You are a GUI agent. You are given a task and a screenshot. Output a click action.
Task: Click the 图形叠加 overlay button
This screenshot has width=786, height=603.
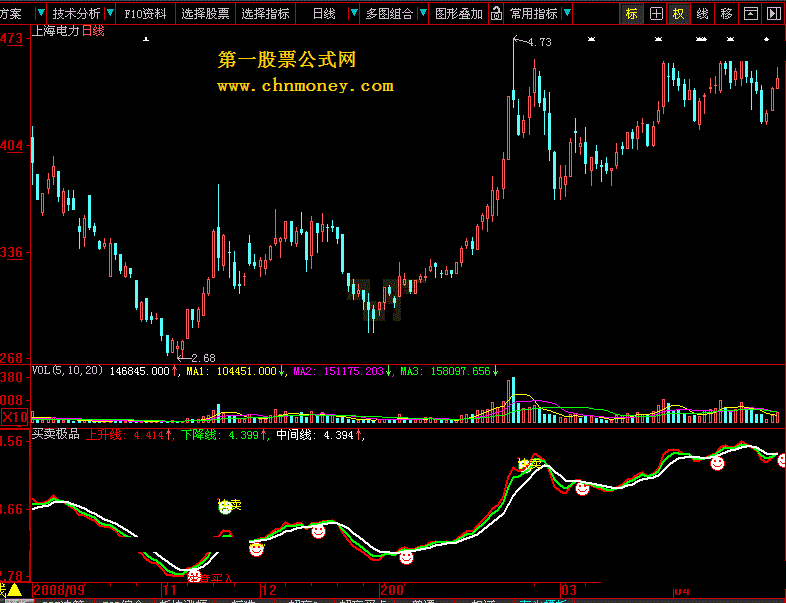pos(459,14)
